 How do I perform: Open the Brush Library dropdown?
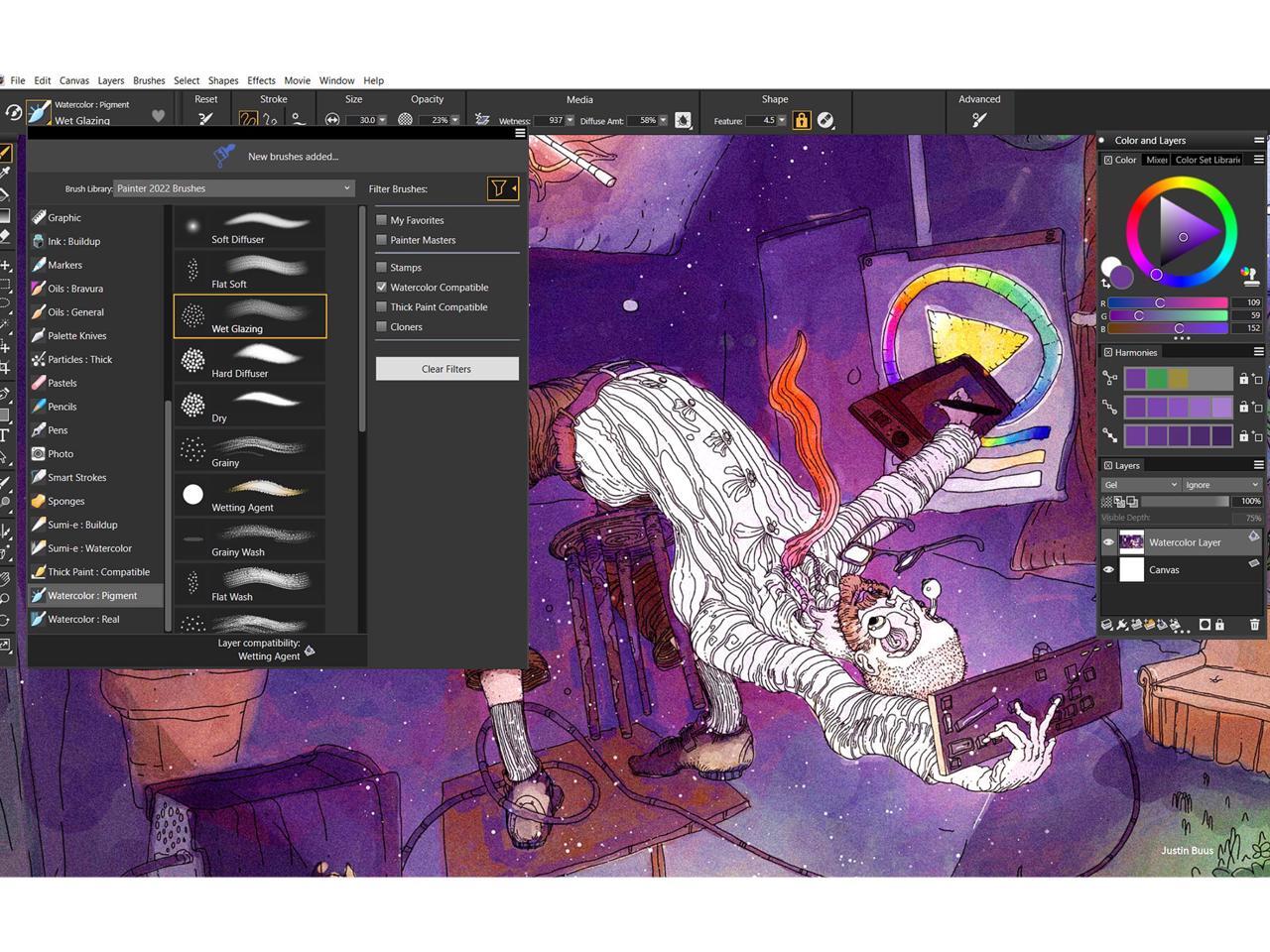tap(233, 188)
